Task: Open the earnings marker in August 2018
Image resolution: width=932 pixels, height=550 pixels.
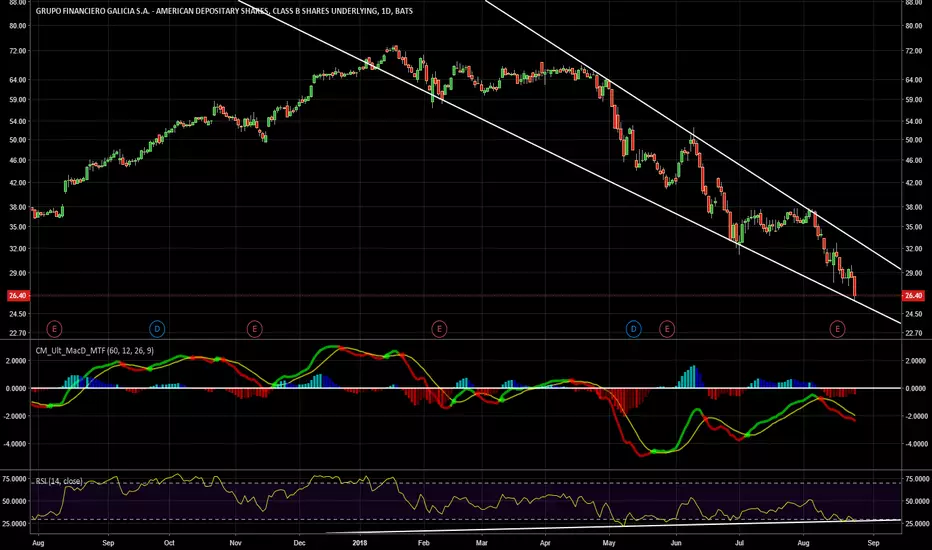Action: pos(837,329)
